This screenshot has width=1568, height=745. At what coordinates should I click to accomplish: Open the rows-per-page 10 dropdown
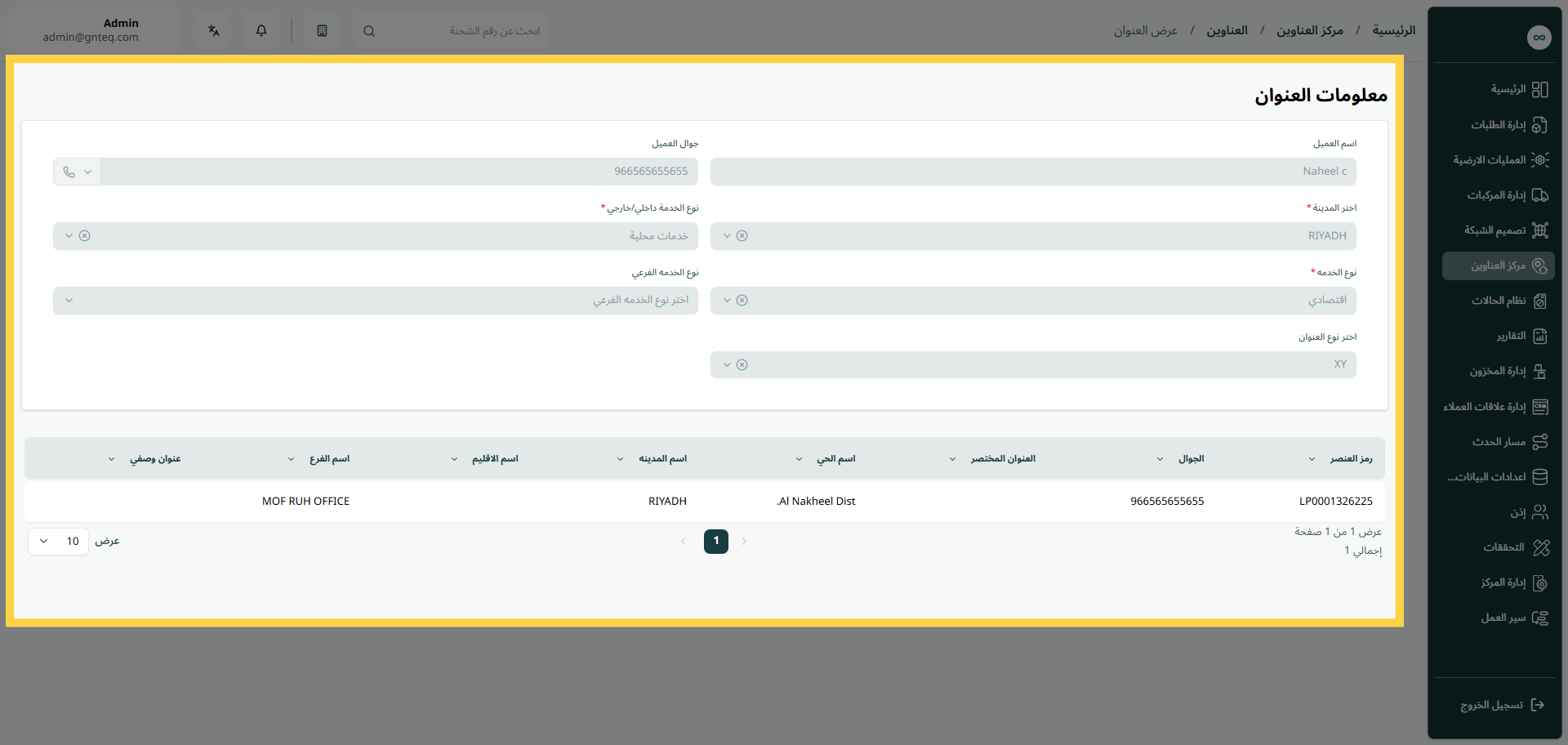click(58, 542)
